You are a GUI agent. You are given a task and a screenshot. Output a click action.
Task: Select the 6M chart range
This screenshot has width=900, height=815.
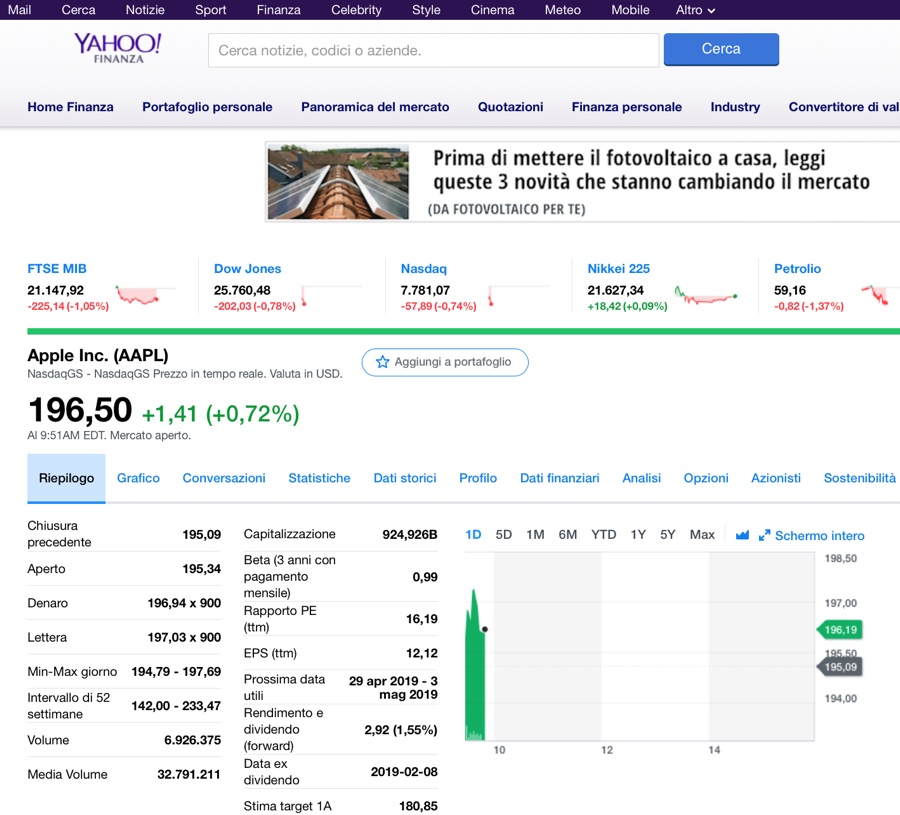(x=568, y=535)
